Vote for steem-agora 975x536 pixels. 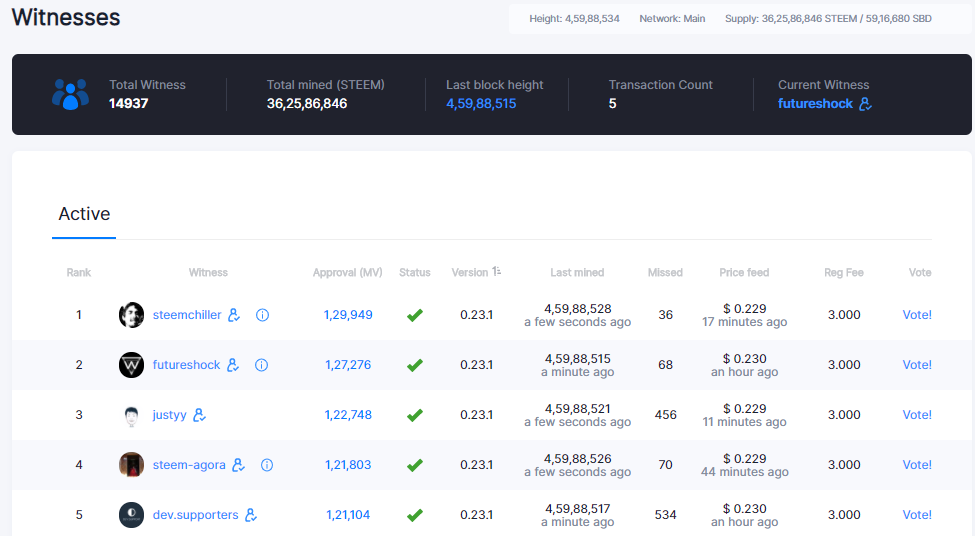(x=917, y=464)
